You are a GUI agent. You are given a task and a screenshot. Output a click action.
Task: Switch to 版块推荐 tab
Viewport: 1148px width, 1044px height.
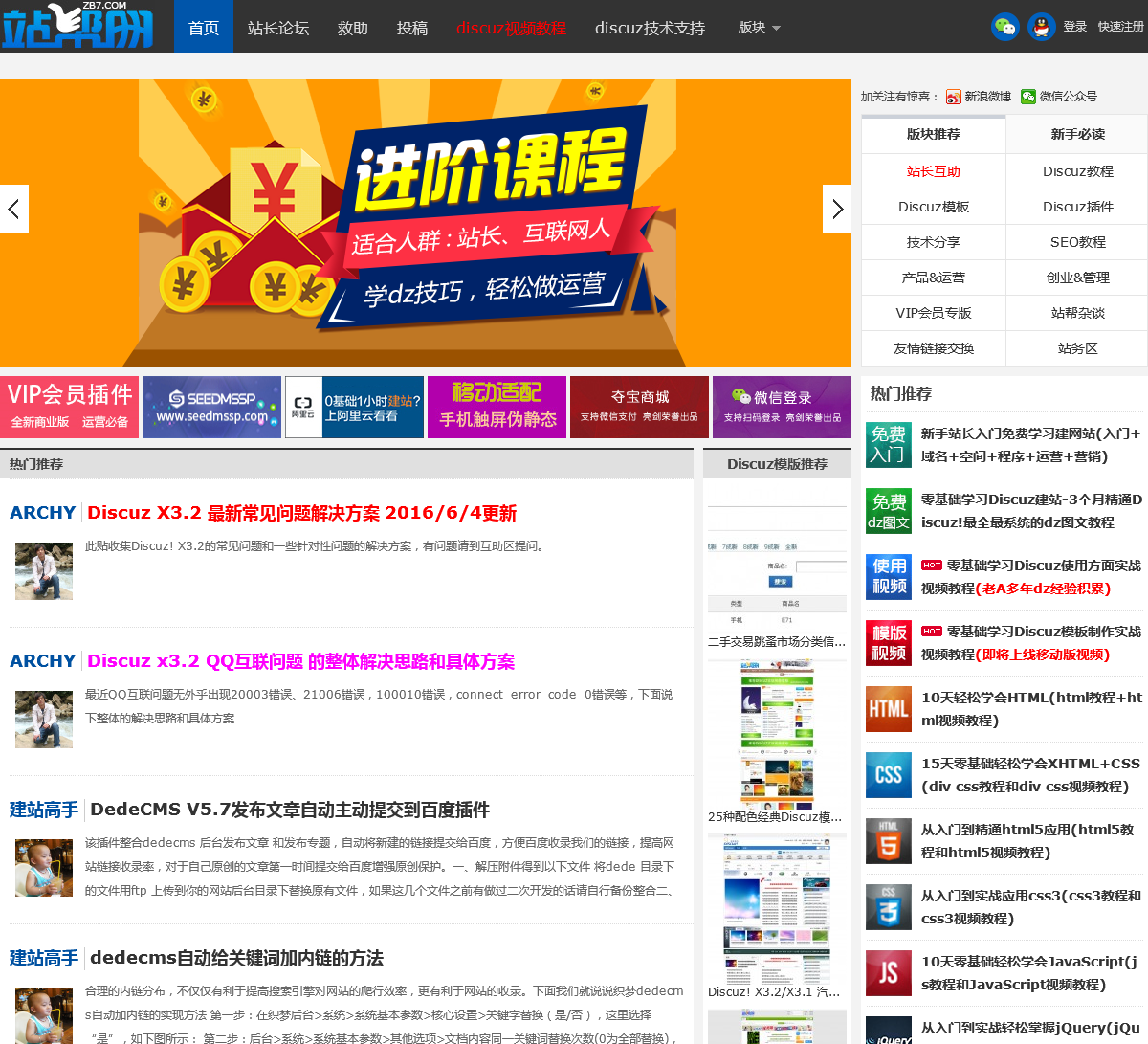[x=934, y=134]
